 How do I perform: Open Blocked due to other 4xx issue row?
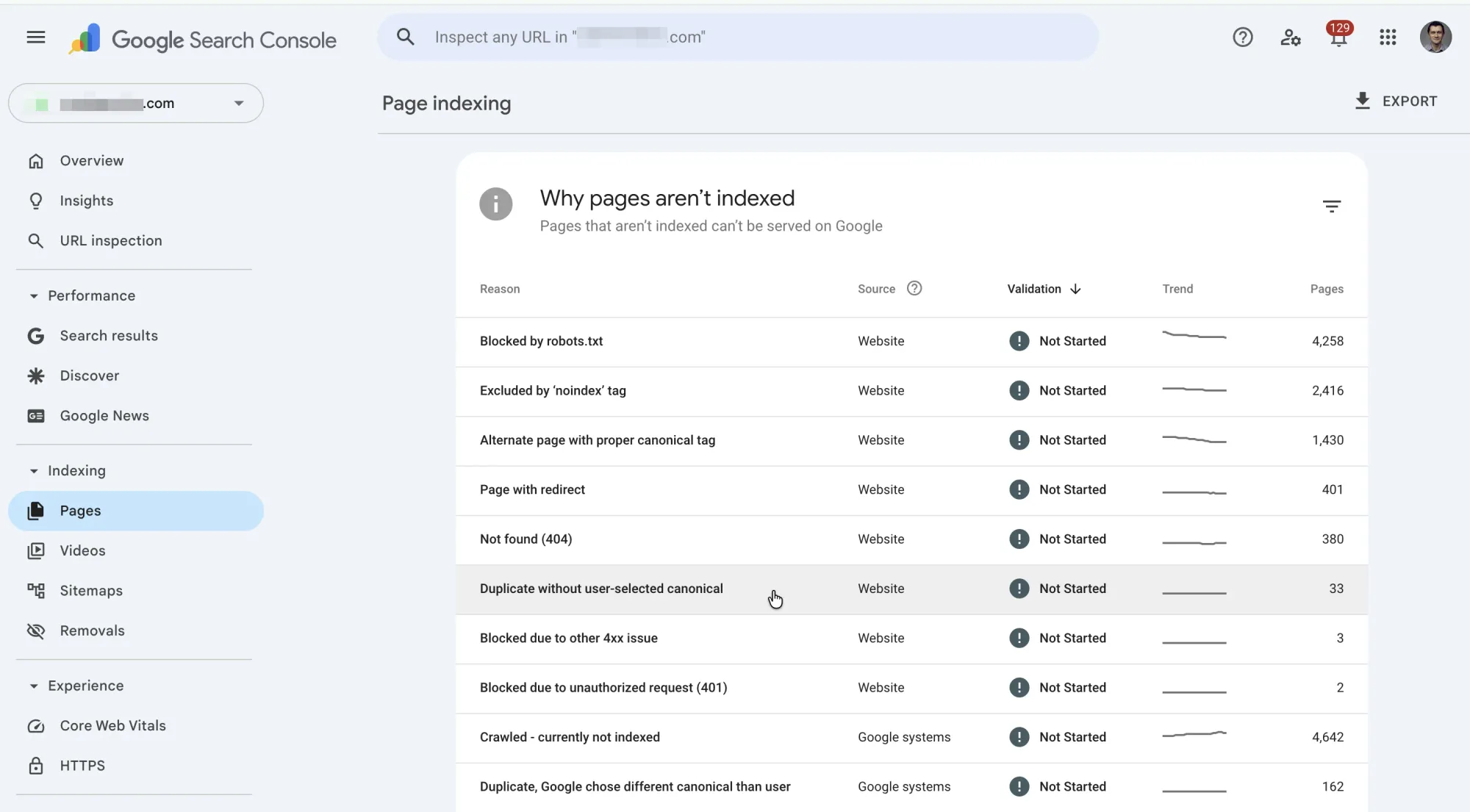(911, 639)
